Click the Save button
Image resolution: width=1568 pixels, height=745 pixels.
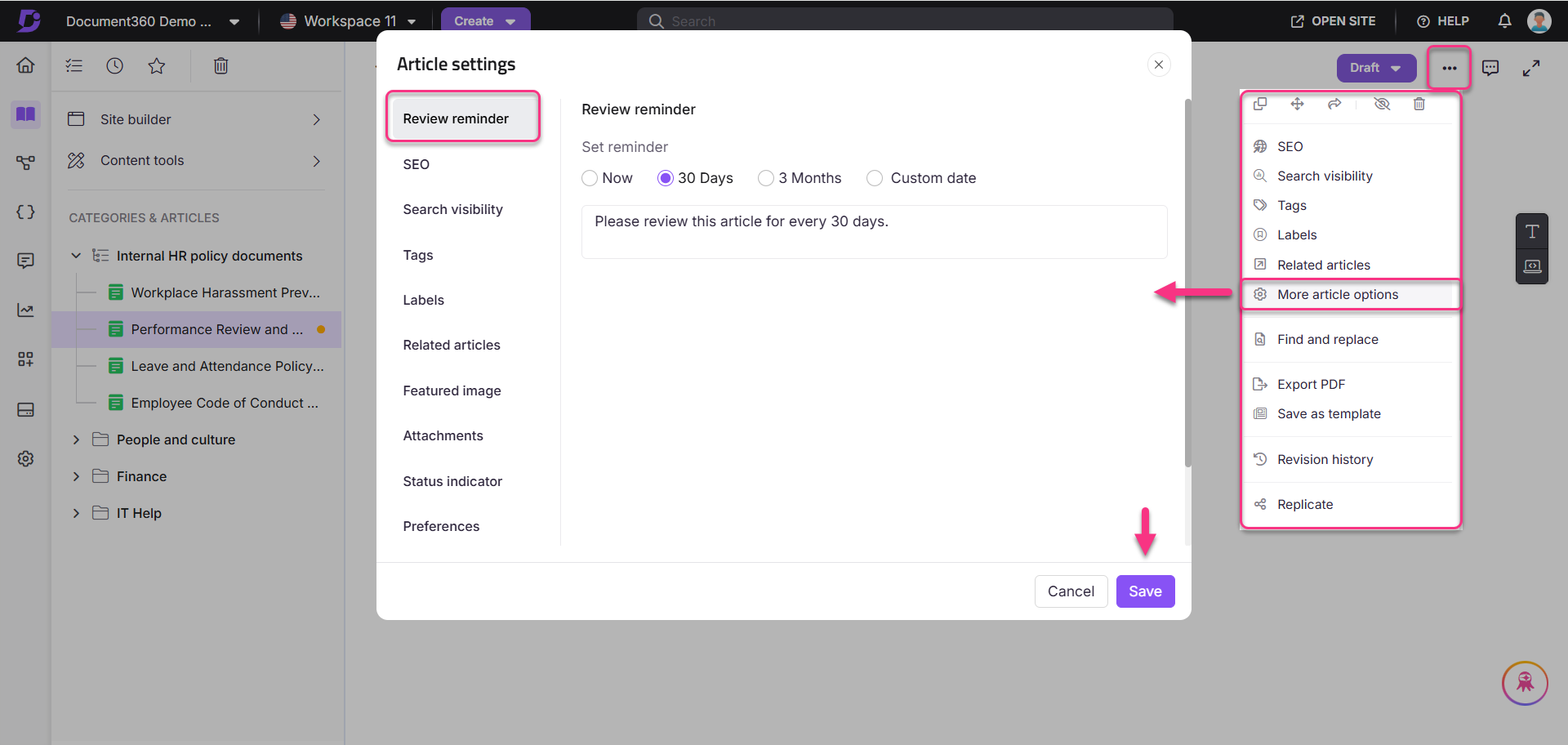click(1145, 591)
